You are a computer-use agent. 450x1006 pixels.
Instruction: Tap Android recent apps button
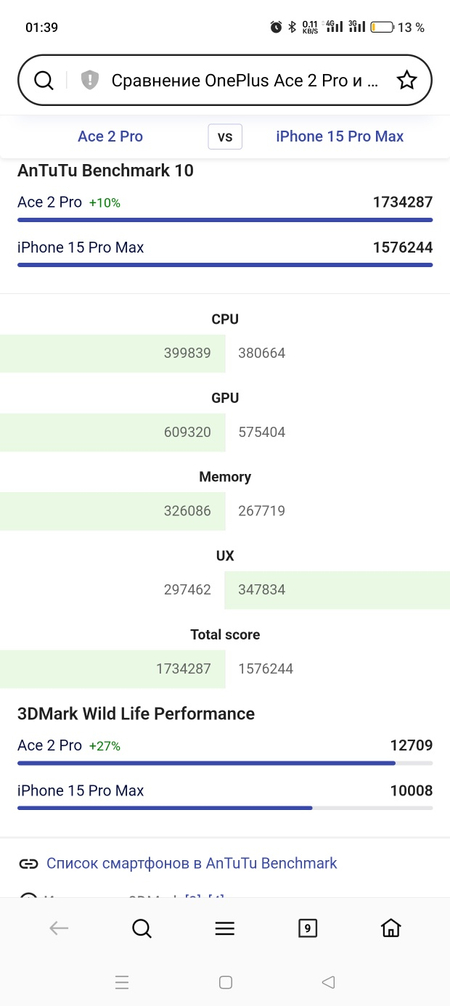click(x=122, y=982)
